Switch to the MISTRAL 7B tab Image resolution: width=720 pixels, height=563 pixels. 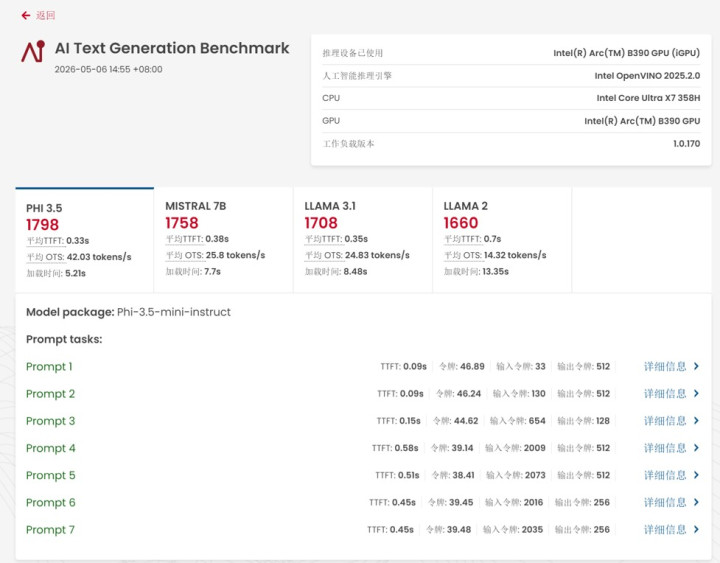click(x=224, y=240)
